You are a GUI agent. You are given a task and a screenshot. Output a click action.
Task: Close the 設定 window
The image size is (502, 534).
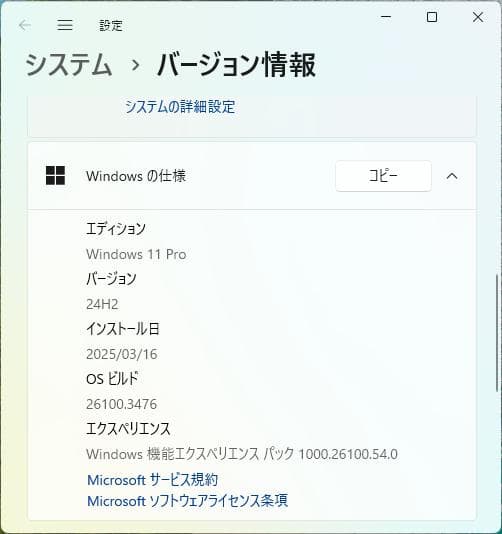pos(478,17)
